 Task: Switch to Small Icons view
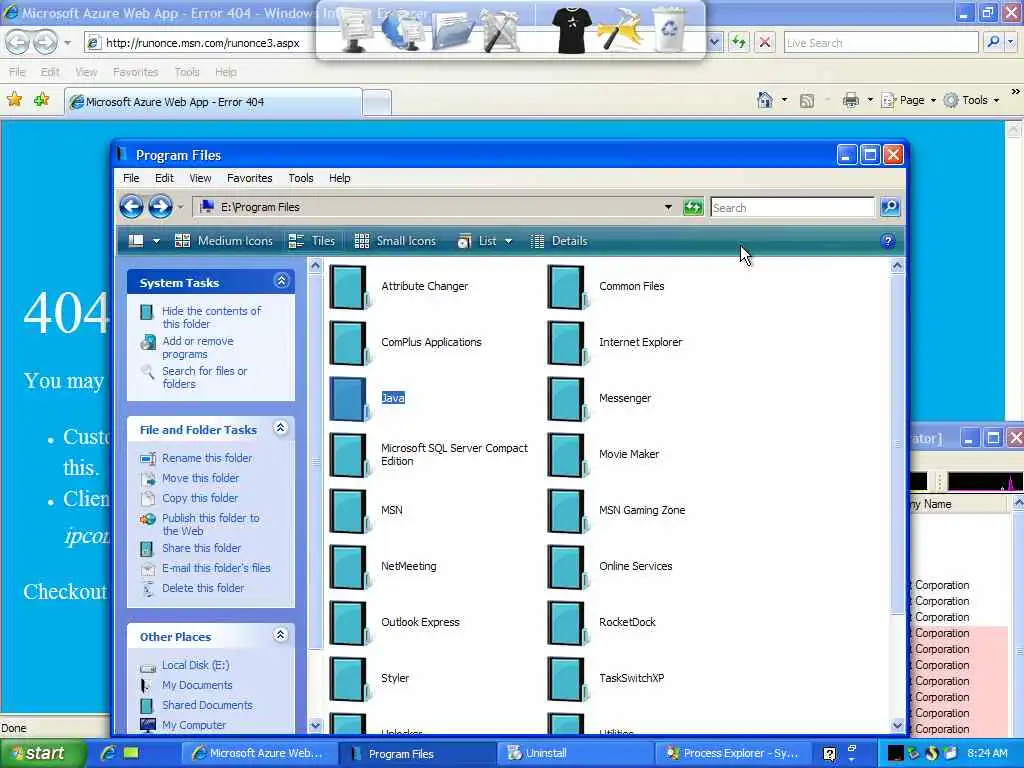(x=395, y=241)
